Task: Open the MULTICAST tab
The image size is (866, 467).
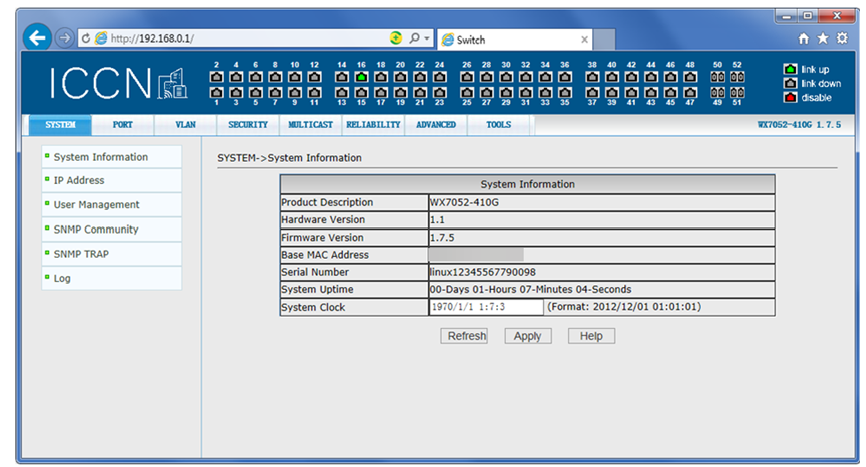Action: (x=309, y=125)
